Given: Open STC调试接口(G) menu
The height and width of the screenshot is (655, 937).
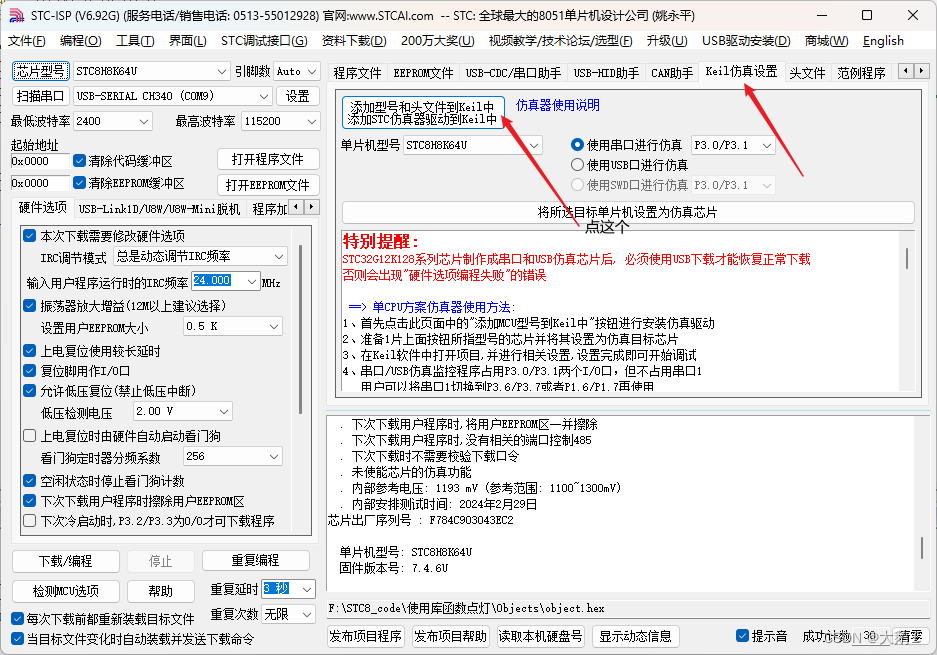Looking at the screenshot, I should pyautogui.click(x=264, y=41).
